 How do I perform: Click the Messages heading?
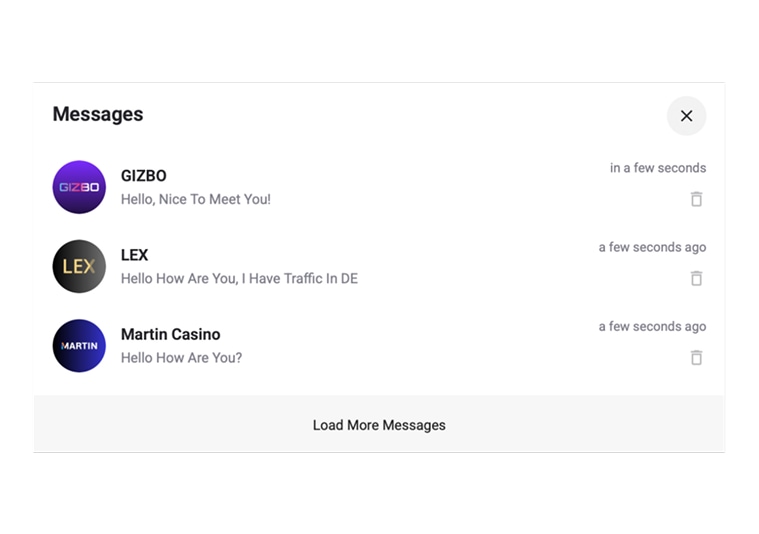click(x=97, y=114)
